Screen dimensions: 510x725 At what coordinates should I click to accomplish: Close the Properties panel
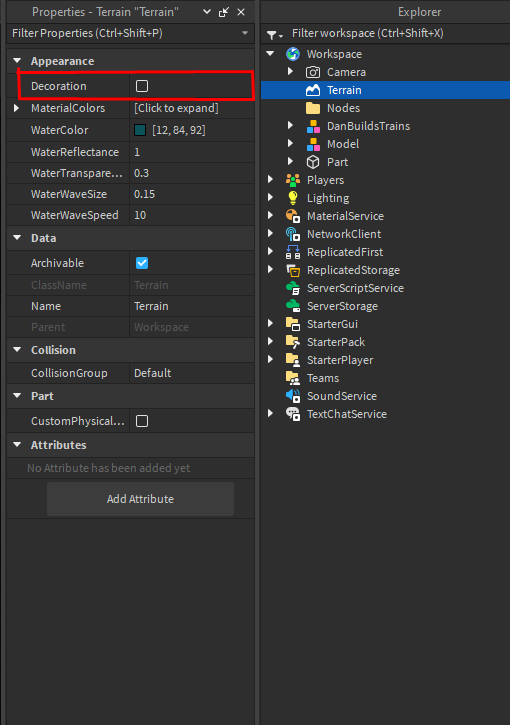pos(241,12)
